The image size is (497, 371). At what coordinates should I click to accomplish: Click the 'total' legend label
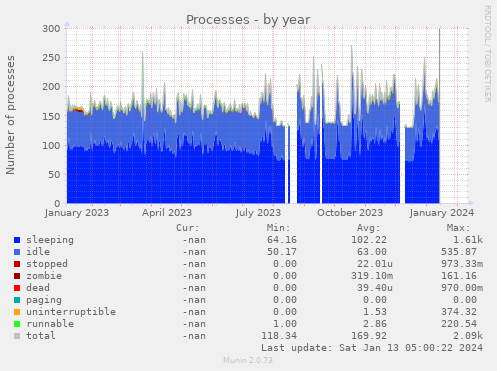click(x=41, y=336)
